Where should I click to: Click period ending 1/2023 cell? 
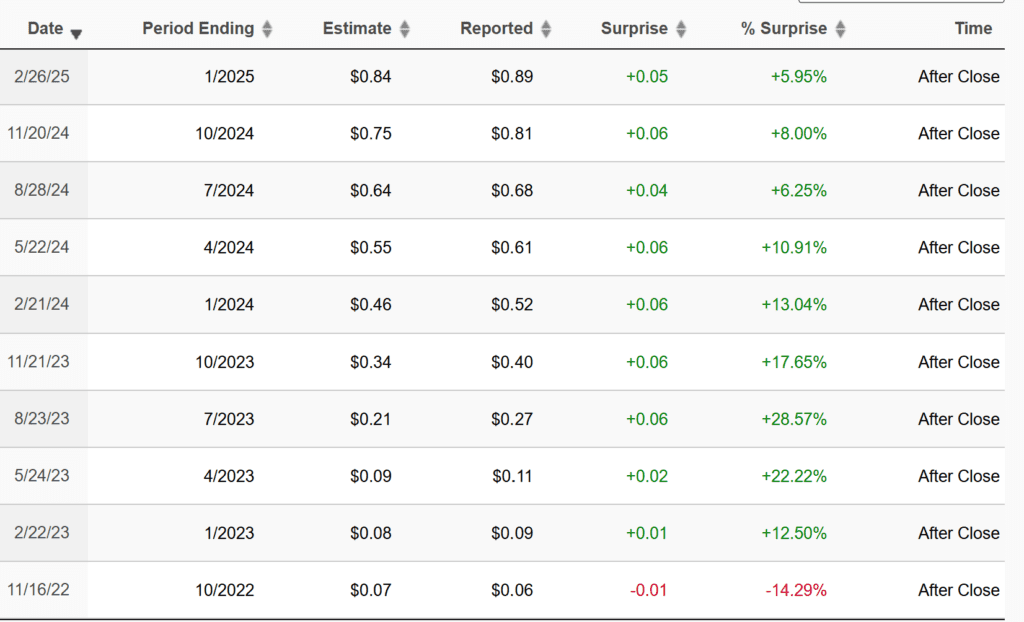point(229,532)
